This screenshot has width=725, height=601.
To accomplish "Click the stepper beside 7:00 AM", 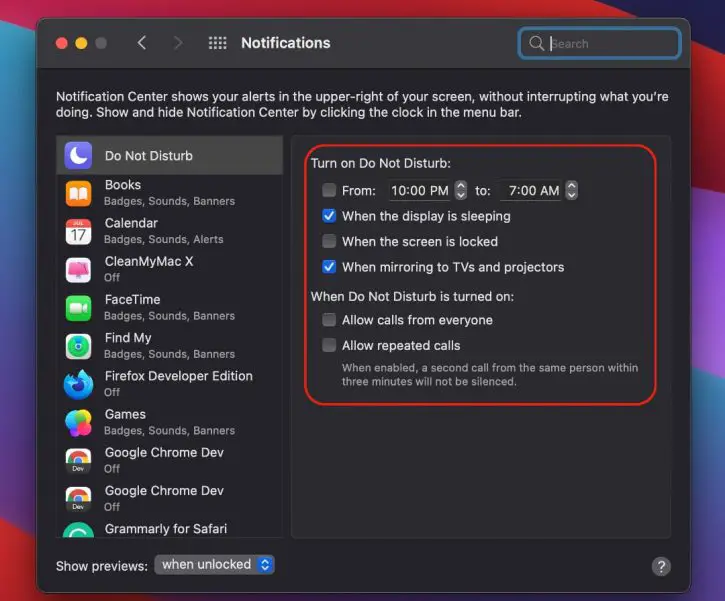I will (x=571, y=190).
